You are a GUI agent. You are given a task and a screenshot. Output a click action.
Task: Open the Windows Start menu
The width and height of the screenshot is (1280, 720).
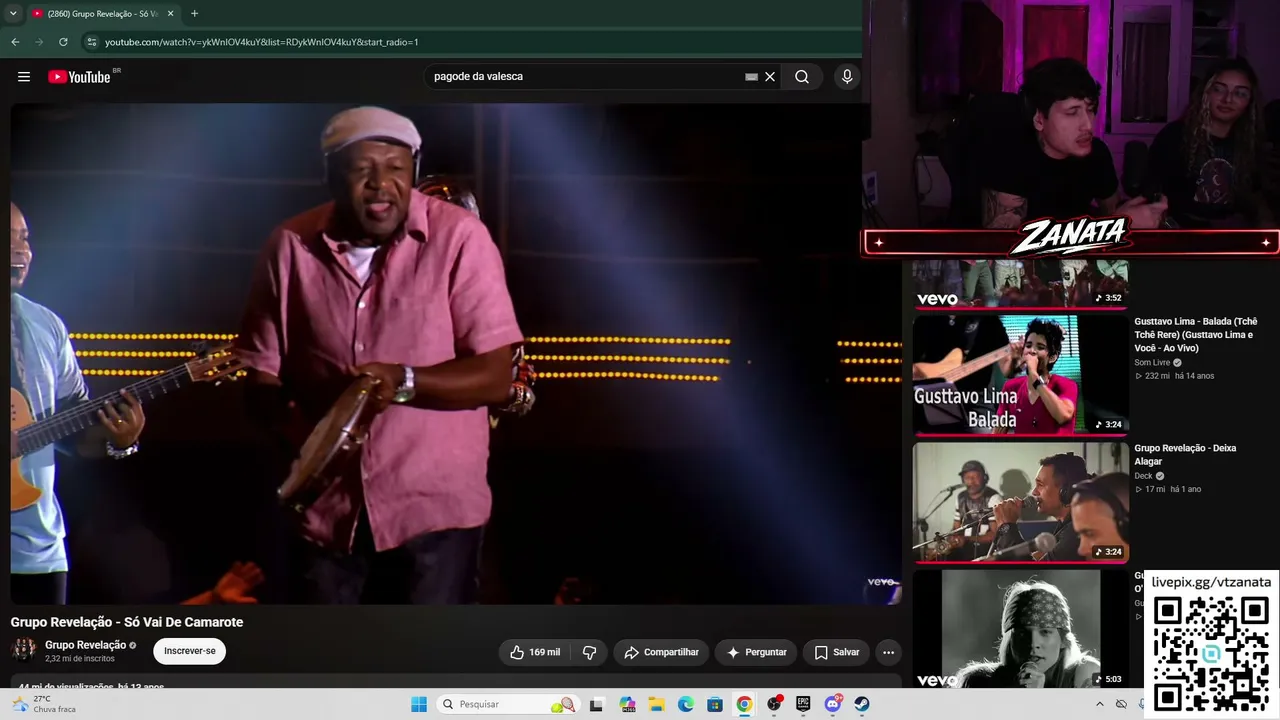419,704
